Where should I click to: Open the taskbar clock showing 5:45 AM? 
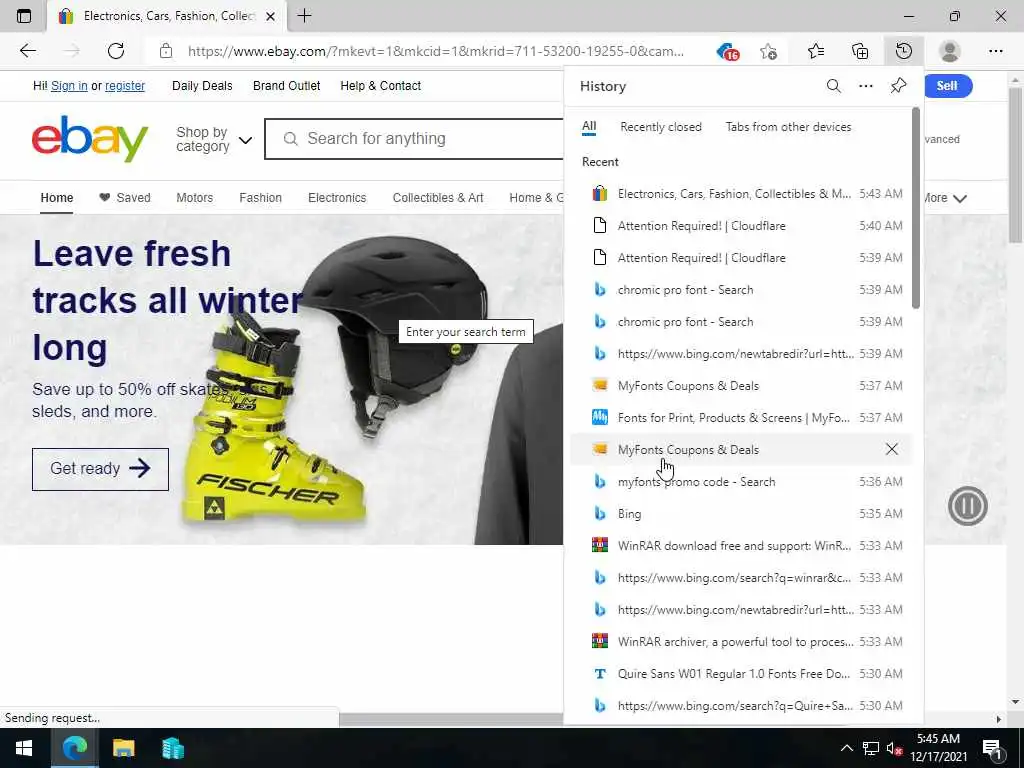point(938,748)
